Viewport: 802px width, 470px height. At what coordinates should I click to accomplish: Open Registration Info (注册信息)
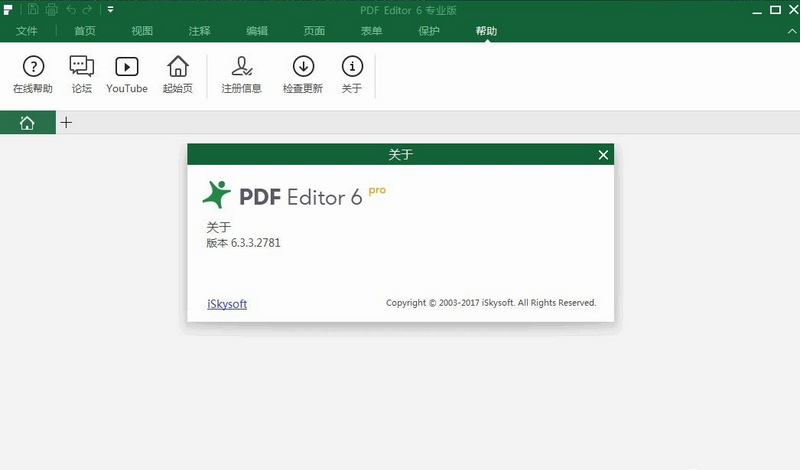tap(241, 75)
